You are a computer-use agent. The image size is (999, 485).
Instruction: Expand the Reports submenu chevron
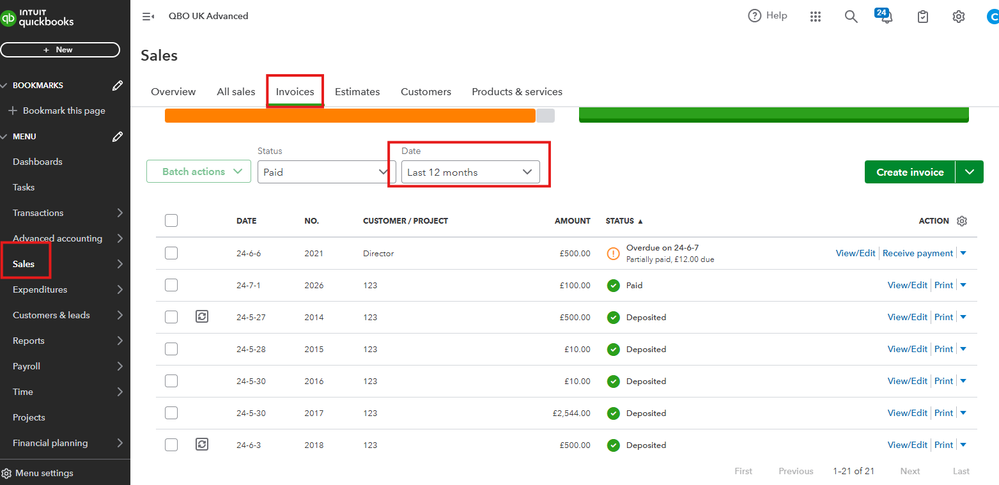point(120,341)
